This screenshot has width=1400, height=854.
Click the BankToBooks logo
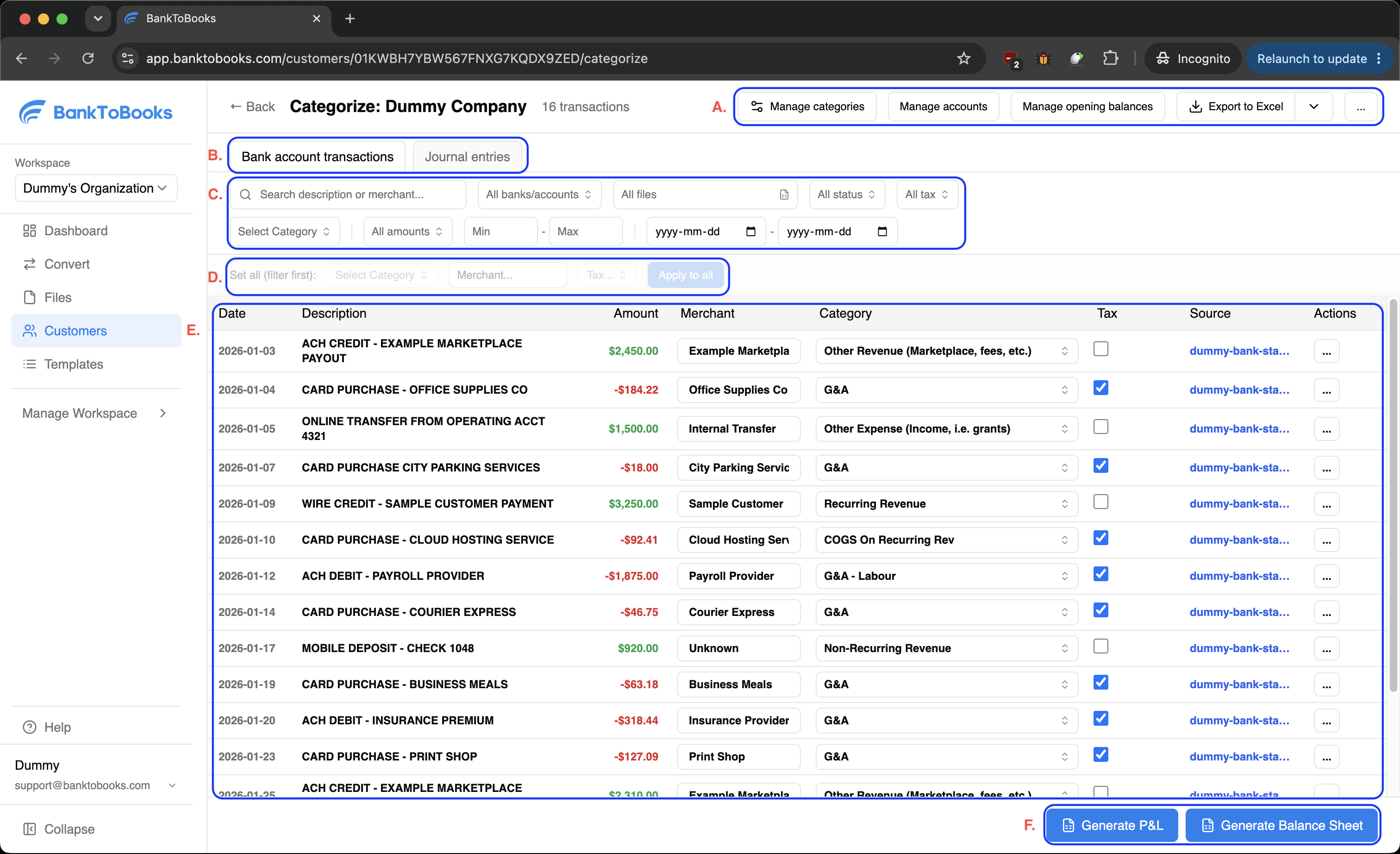(95, 113)
